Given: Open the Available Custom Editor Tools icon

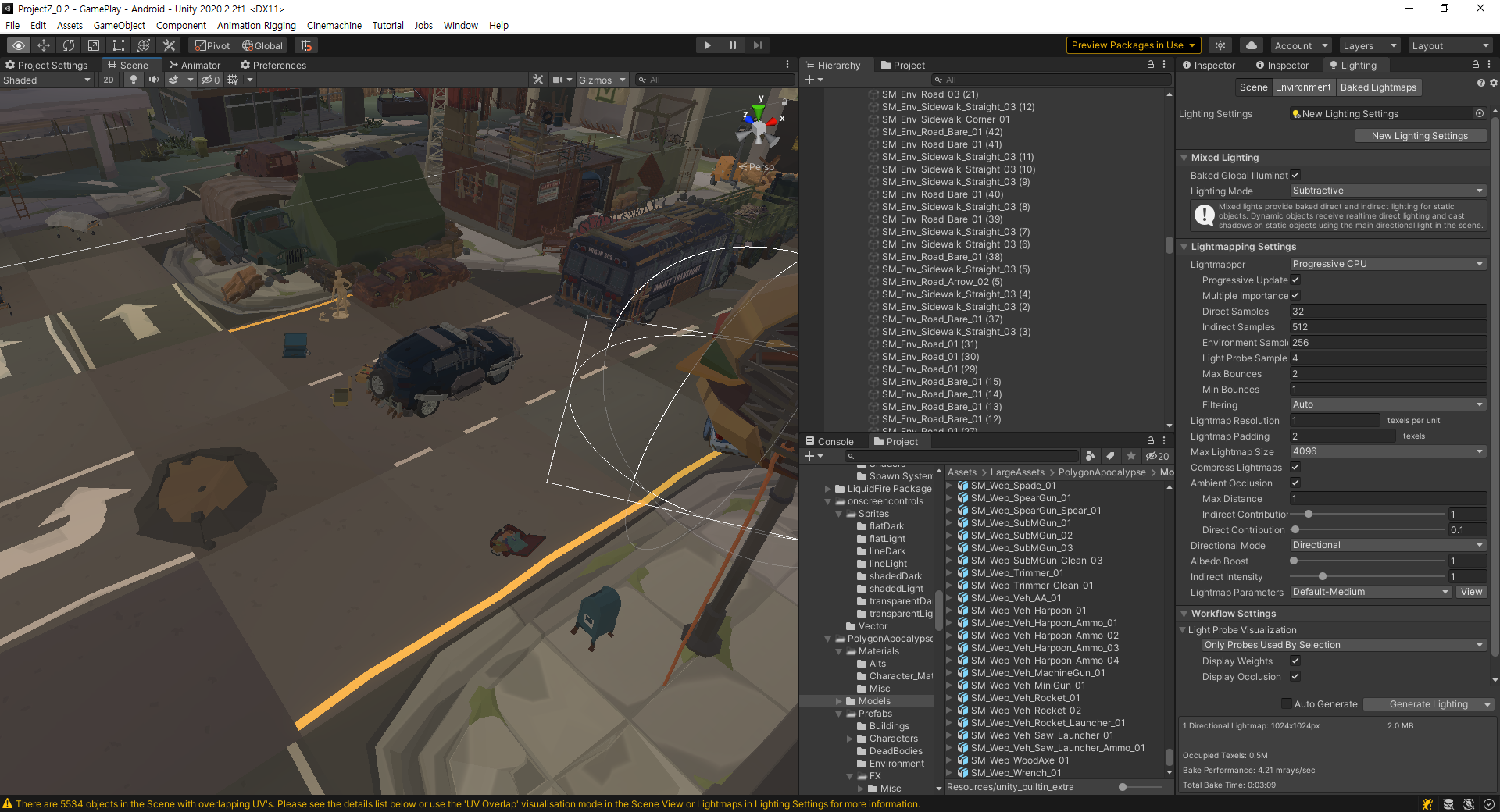Looking at the screenshot, I should pos(169,45).
